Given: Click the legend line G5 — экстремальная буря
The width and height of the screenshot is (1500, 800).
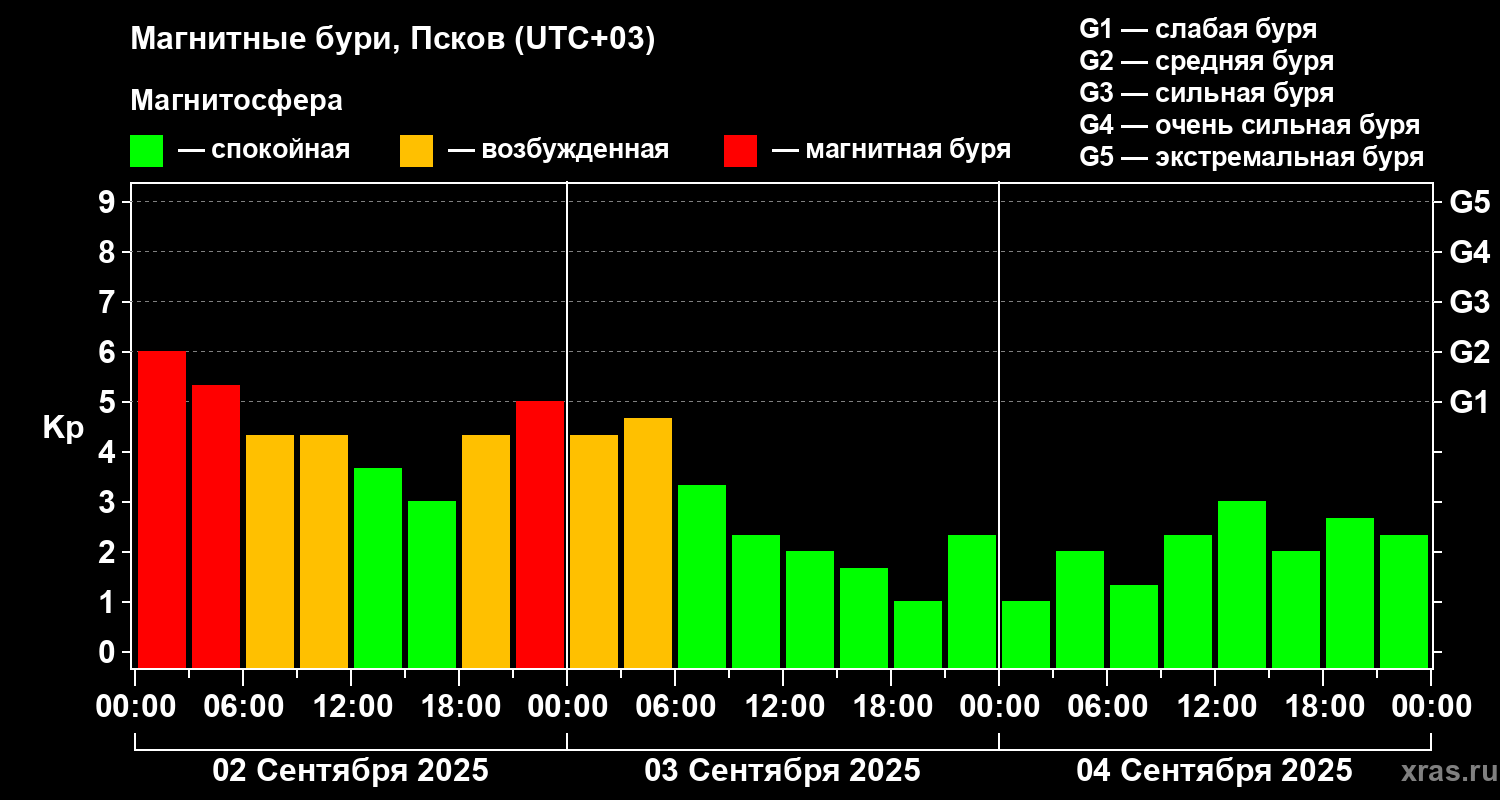Looking at the screenshot, I should pyautogui.click(x=1251, y=157).
